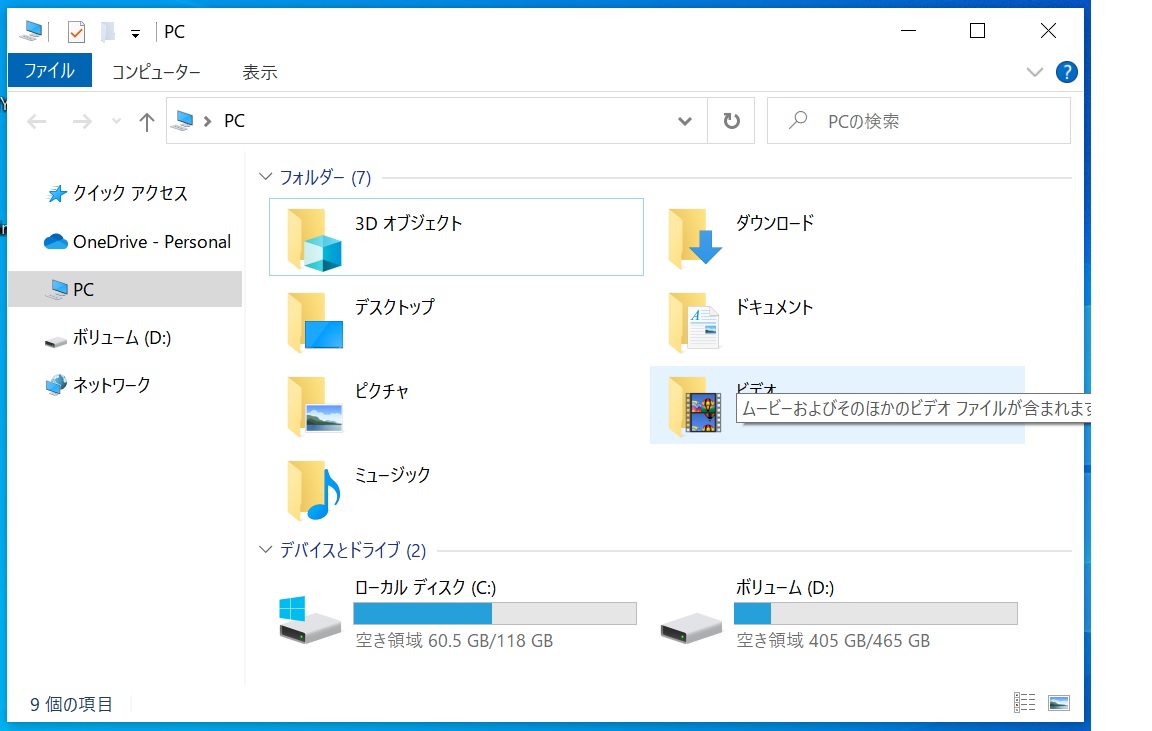The height and width of the screenshot is (731, 1152).
Task: Click the ダウンロード label
Action: 775,223
